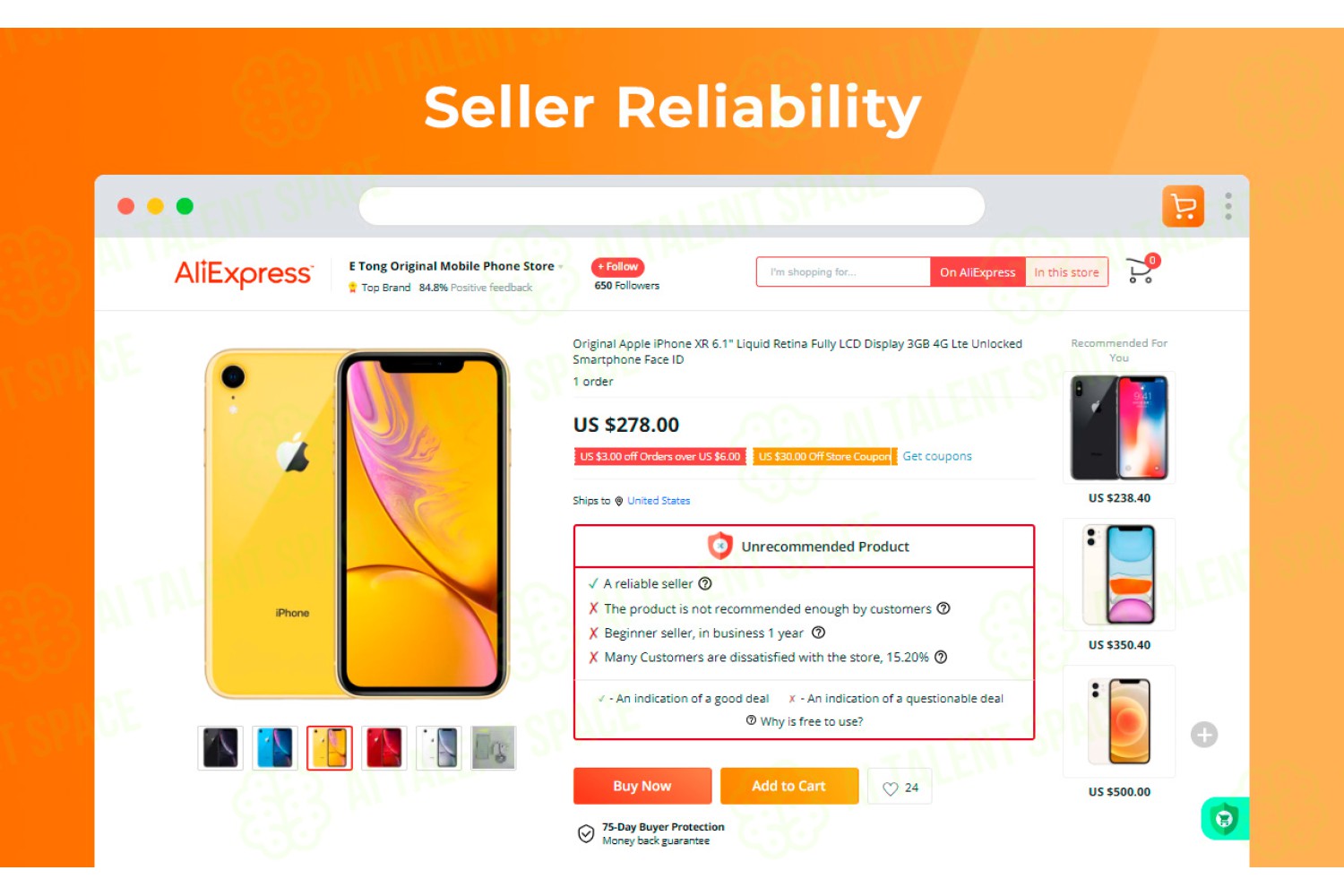
Task: Click the help icon next to dissatisfied 15.20%
Action: tap(941, 657)
